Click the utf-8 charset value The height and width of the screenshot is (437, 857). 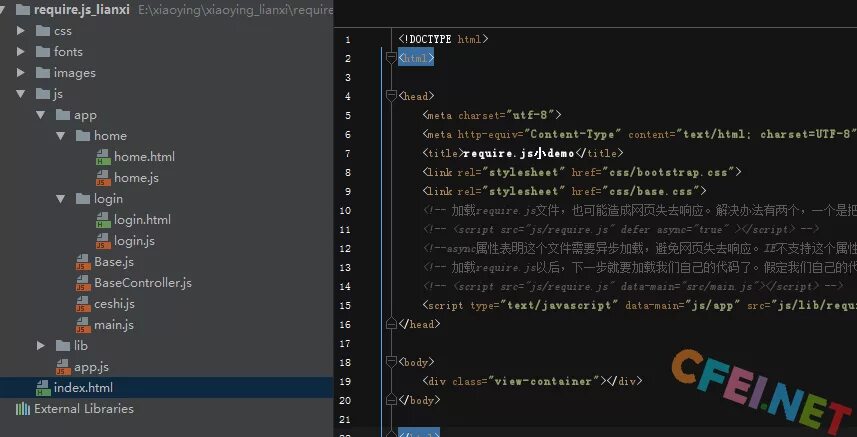pos(530,115)
